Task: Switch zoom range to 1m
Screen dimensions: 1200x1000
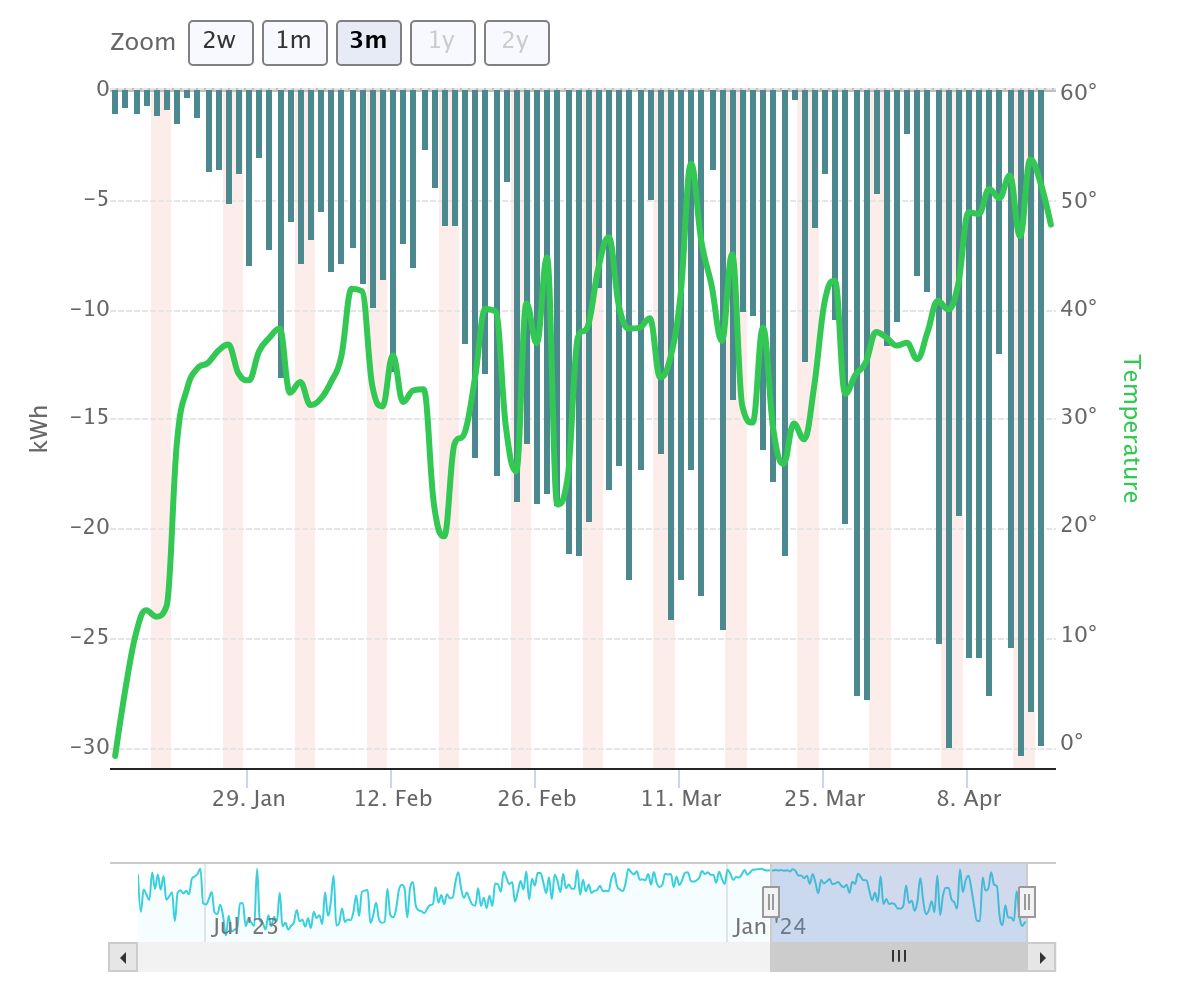Action: [x=294, y=42]
